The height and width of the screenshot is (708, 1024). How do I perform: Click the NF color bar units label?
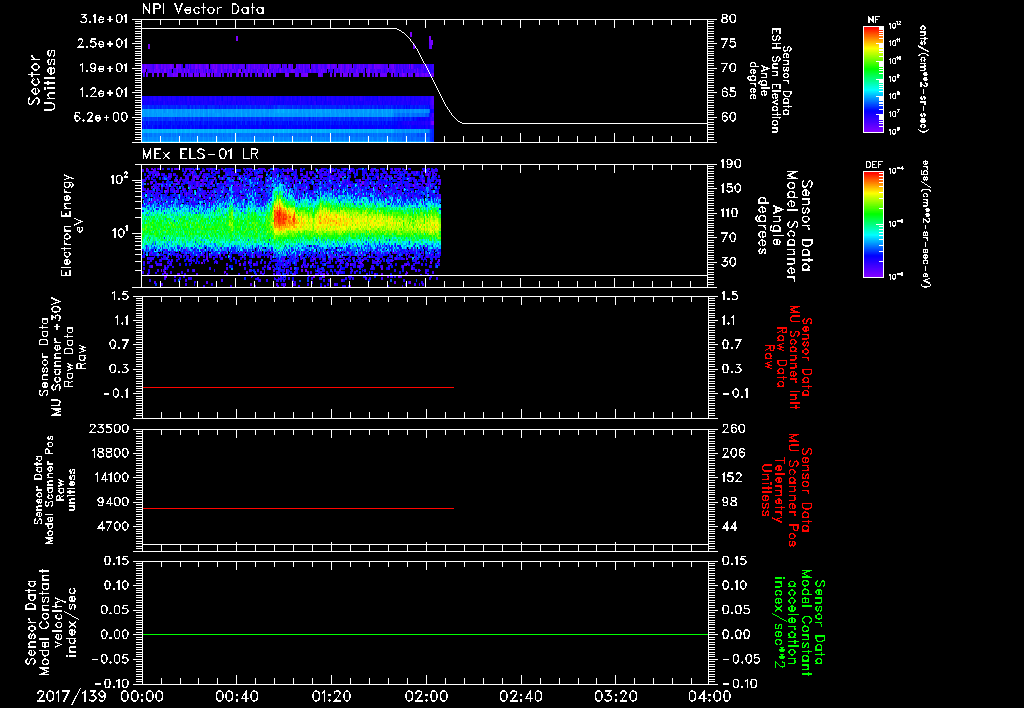(x=923, y=79)
